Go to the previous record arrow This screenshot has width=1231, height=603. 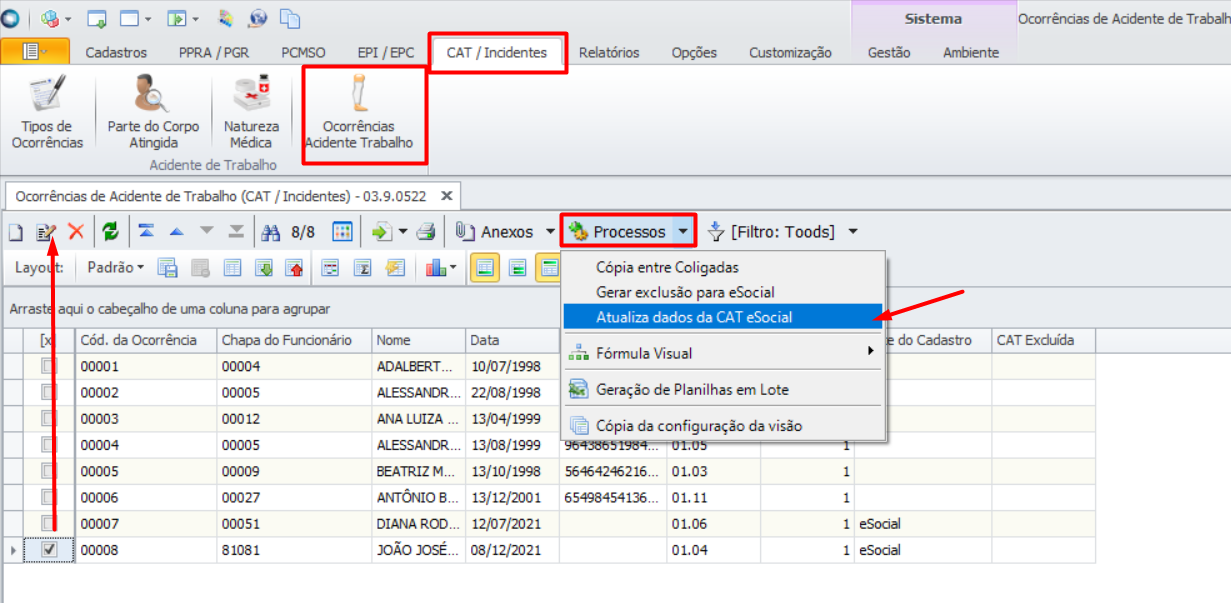[176, 232]
